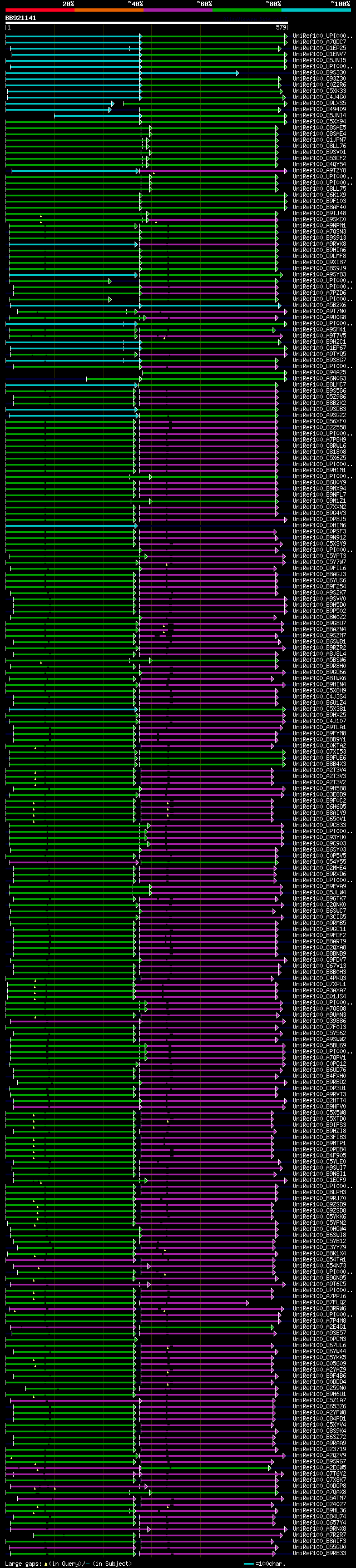Open hit UniRef100_Q1ENV7
Screen dimensions: 356x1568
(x=319, y=54)
